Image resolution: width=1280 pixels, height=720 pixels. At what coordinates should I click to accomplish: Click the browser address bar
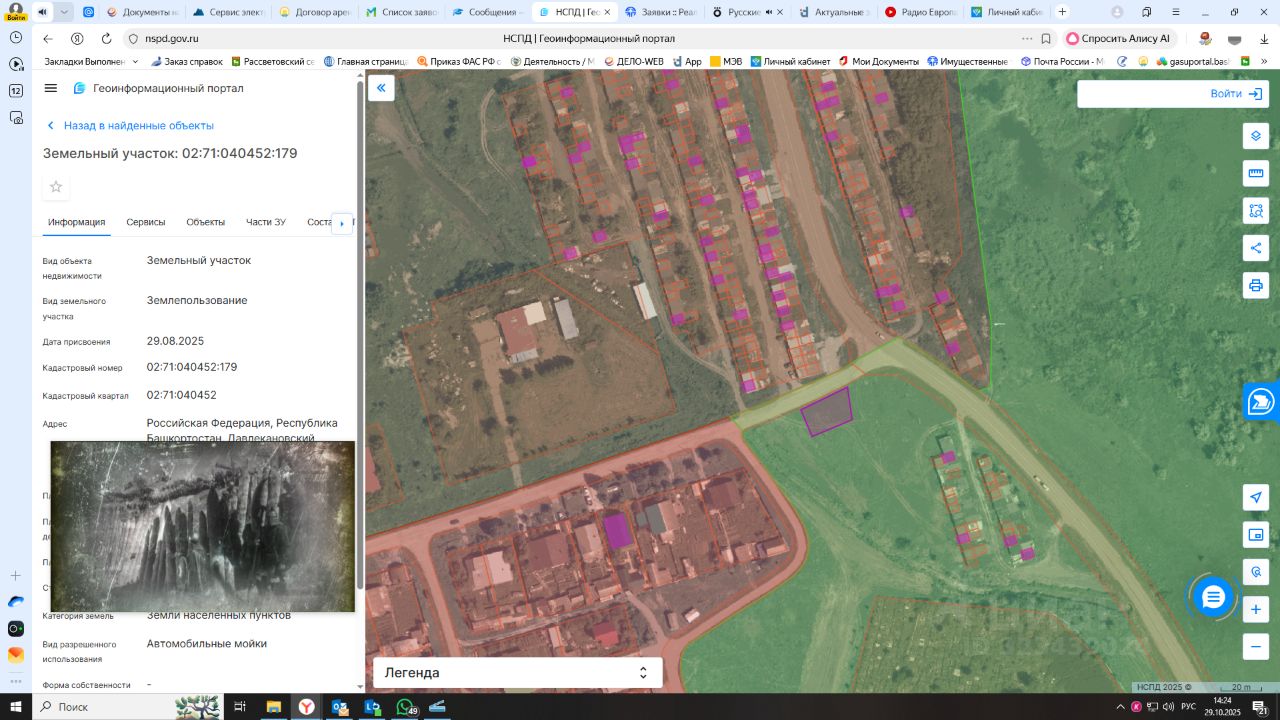[x=590, y=38]
